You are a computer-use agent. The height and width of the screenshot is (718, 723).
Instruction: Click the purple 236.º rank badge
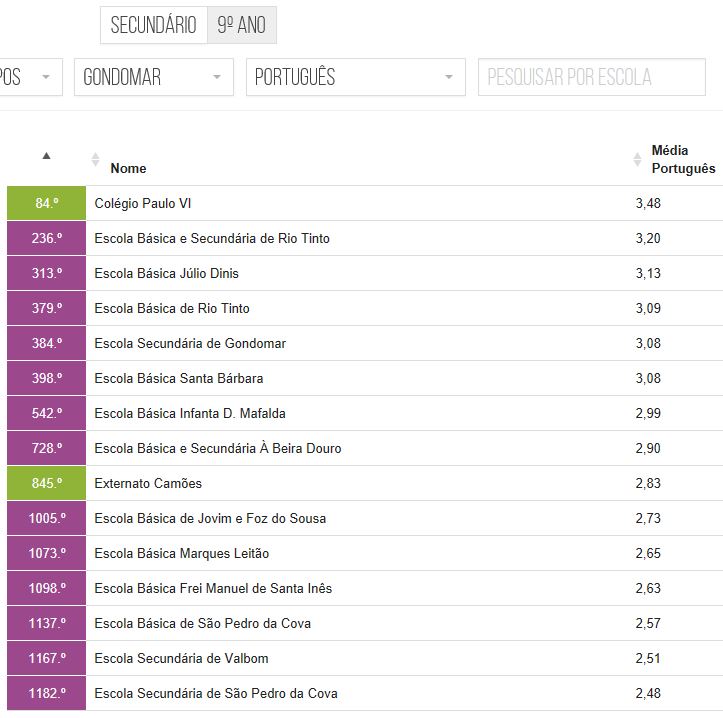coord(47,238)
